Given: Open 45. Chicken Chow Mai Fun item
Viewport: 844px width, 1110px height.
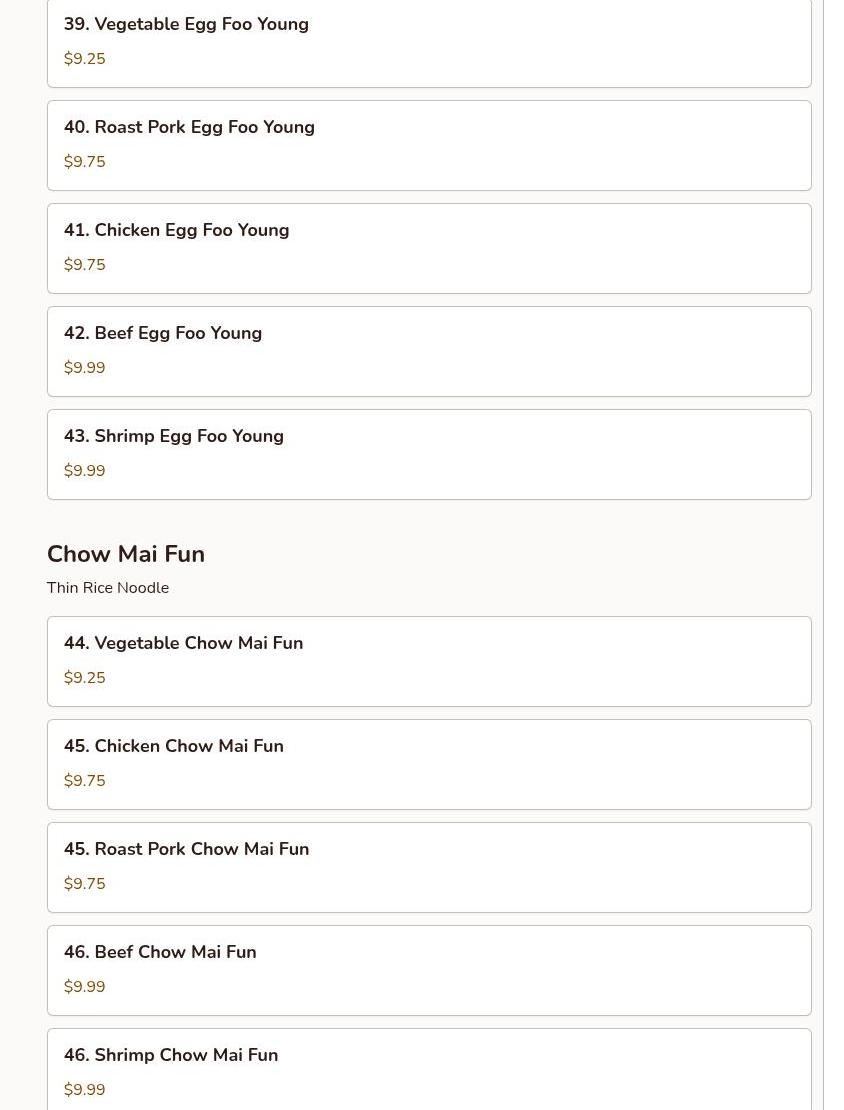Looking at the screenshot, I should (x=174, y=746).
